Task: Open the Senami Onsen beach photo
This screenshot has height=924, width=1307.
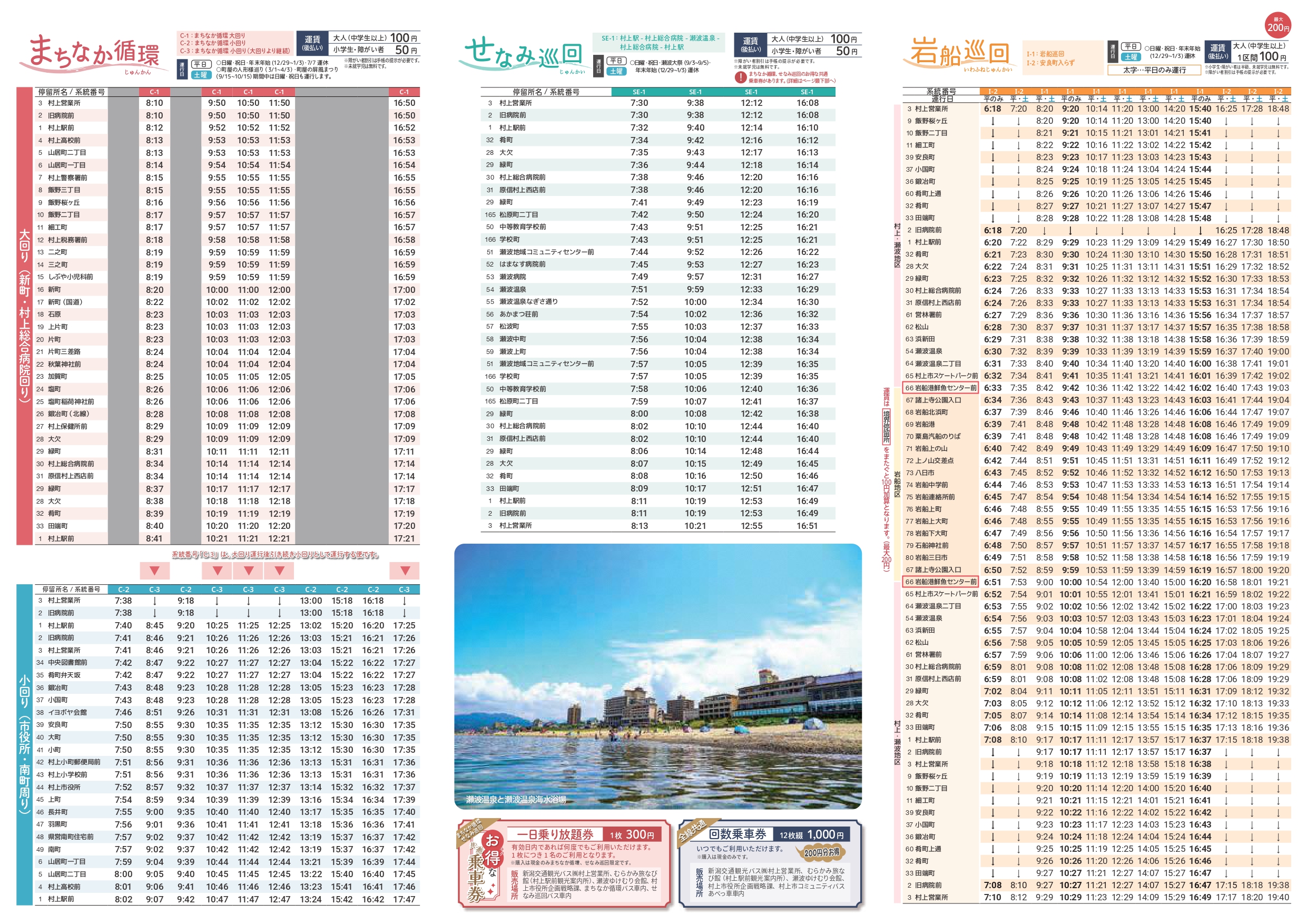Action: click(657, 676)
